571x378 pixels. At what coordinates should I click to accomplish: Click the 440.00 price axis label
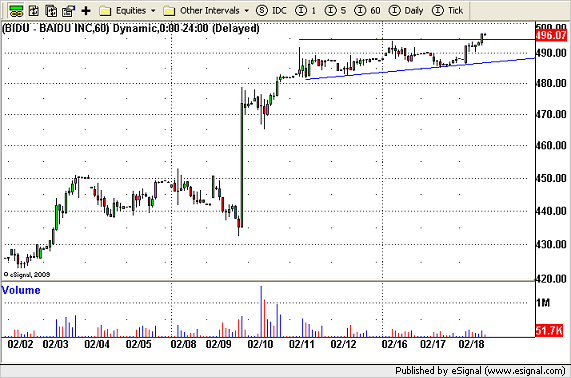(551, 211)
